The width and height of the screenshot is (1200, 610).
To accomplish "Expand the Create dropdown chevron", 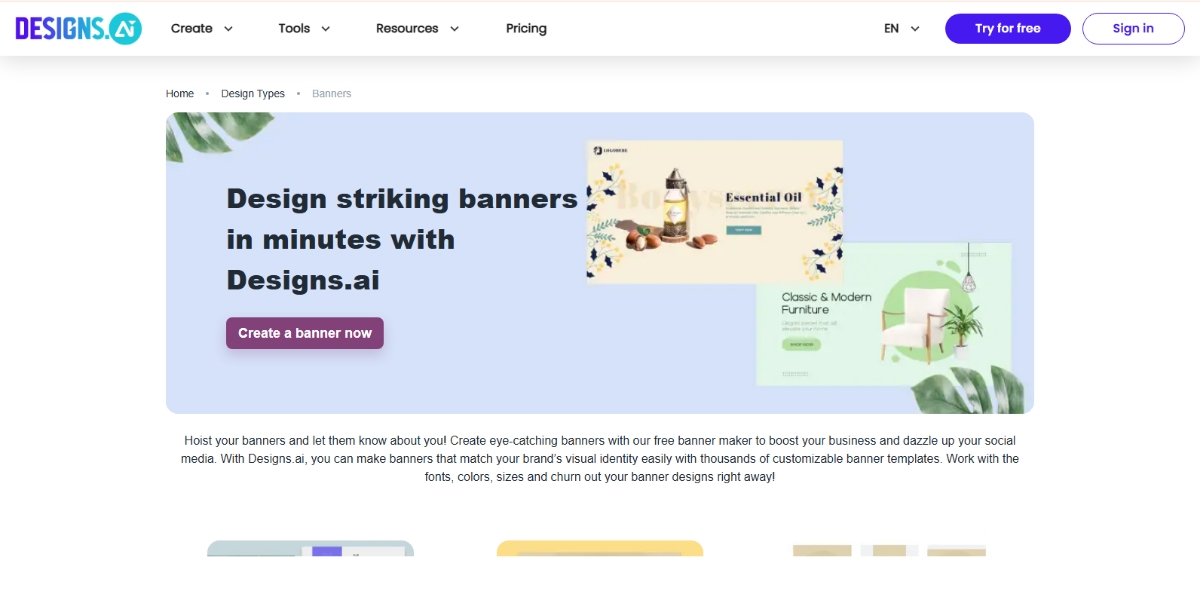I will point(228,29).
